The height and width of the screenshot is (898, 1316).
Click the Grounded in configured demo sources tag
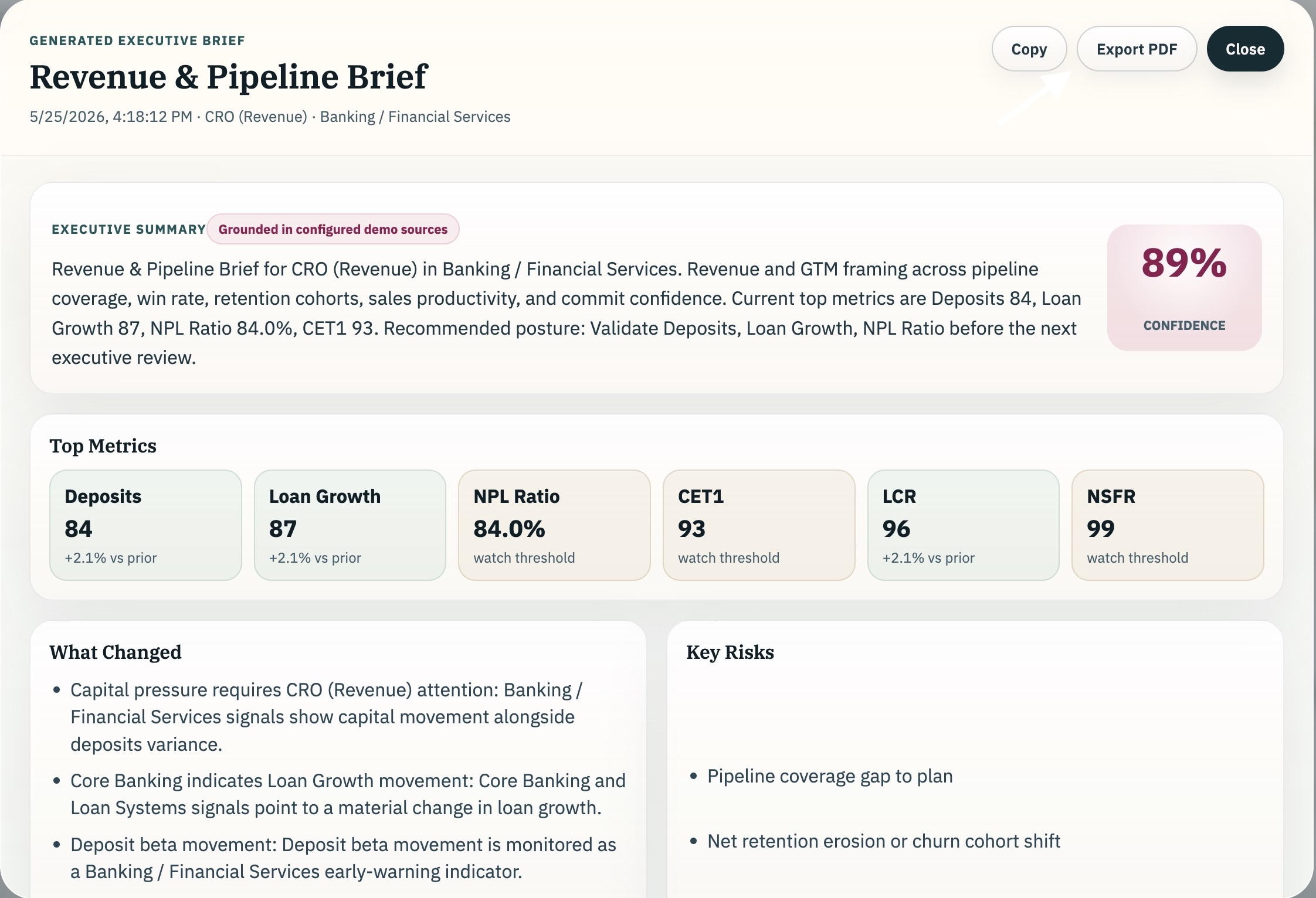[x=333, y=229]
